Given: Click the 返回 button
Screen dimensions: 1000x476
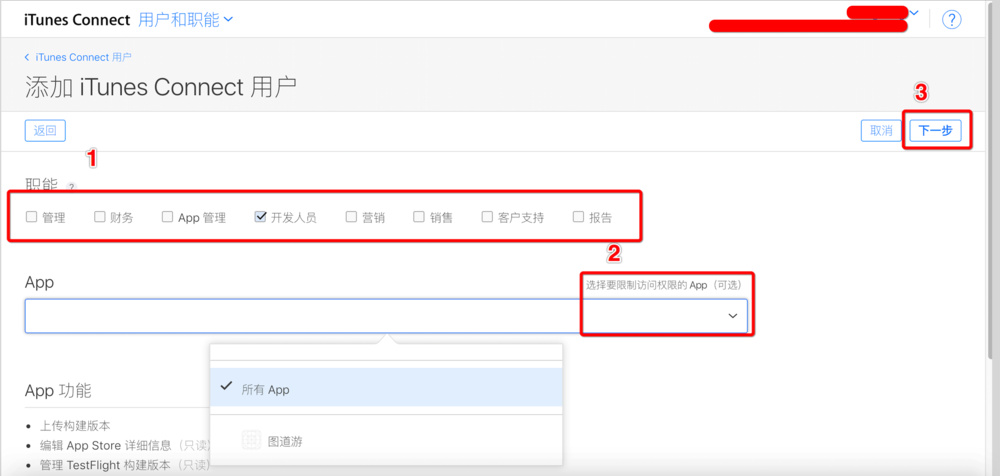Looking at the screenshot, I should 45,131.
